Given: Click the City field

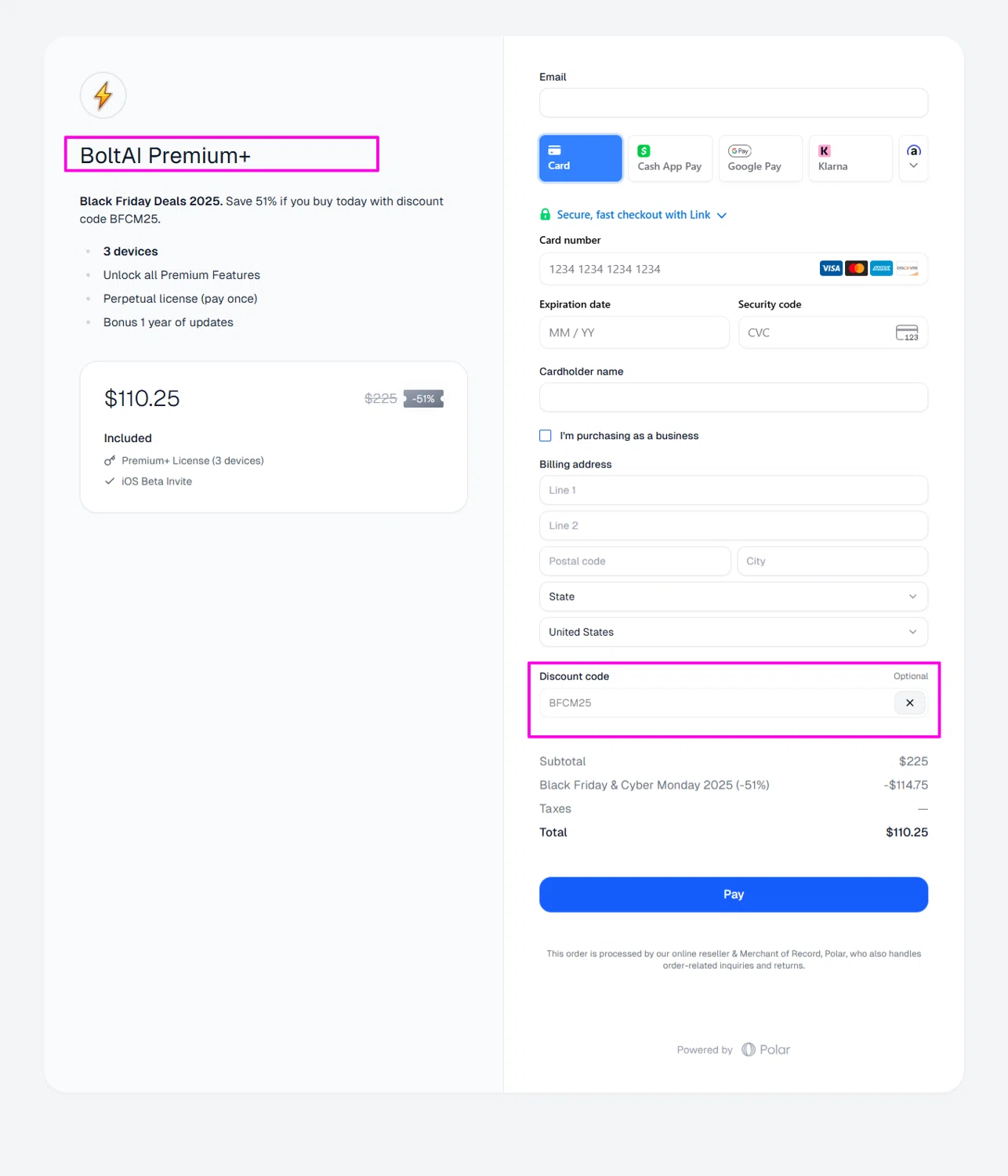Looking at the screenshot, I should pyautogui.click(x=832, y=561).
